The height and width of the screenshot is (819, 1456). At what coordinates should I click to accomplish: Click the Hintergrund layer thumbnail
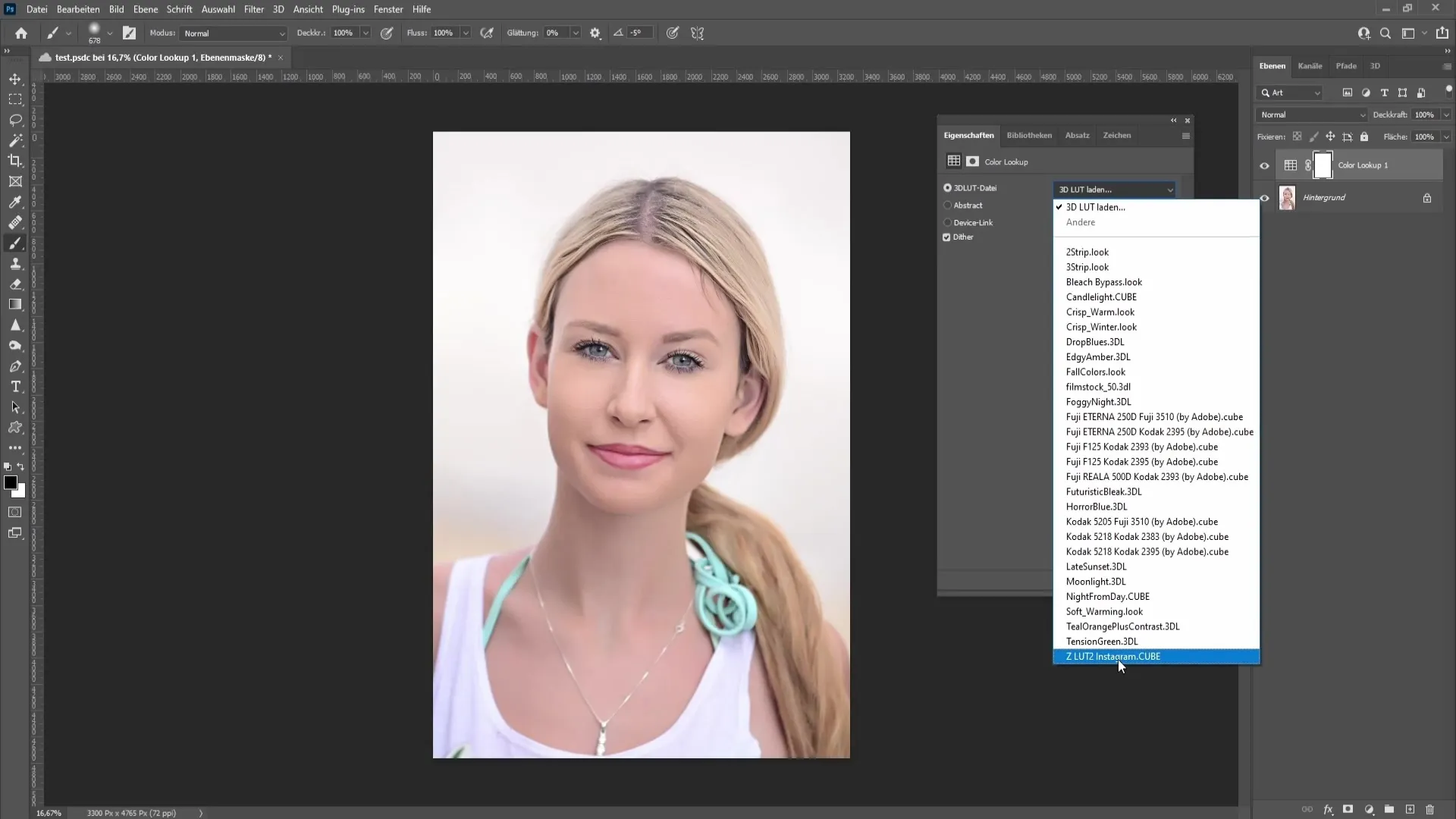pos(1287,198)
